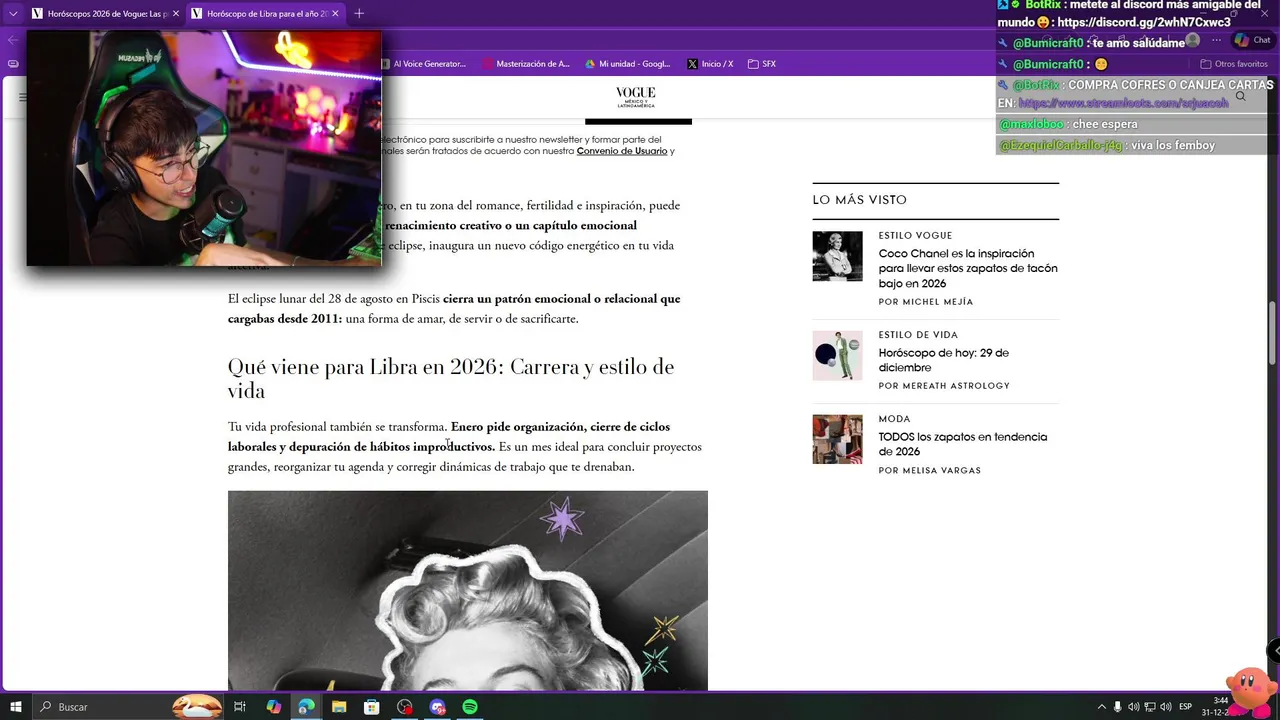
Task: Open the volume control tray icon
Action: tap(1166, 707)
